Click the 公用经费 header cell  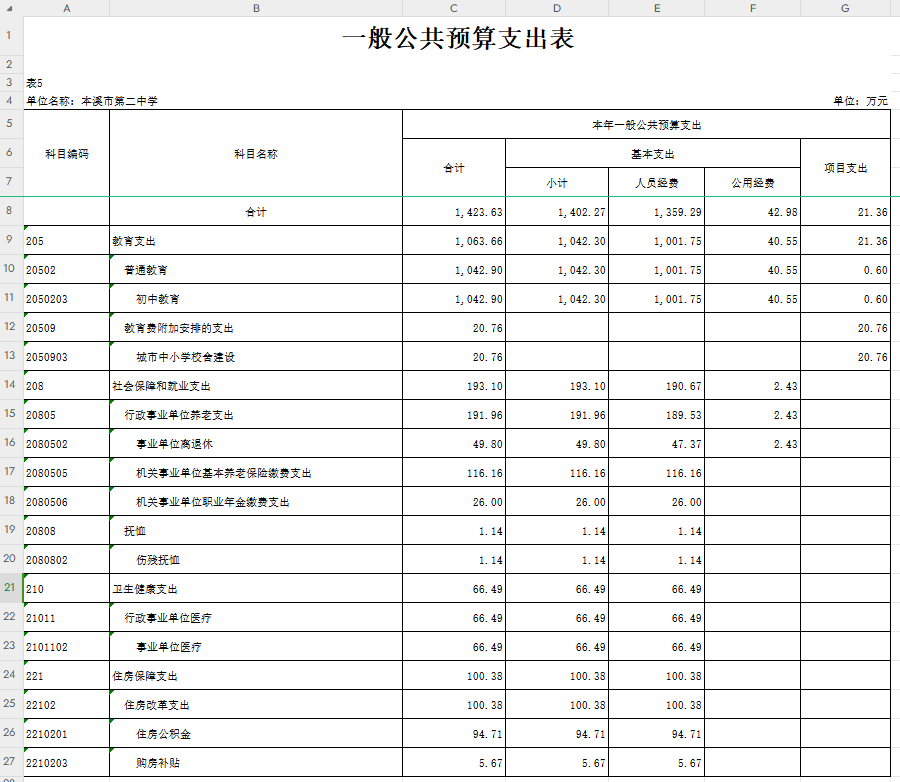pos(752,183)
